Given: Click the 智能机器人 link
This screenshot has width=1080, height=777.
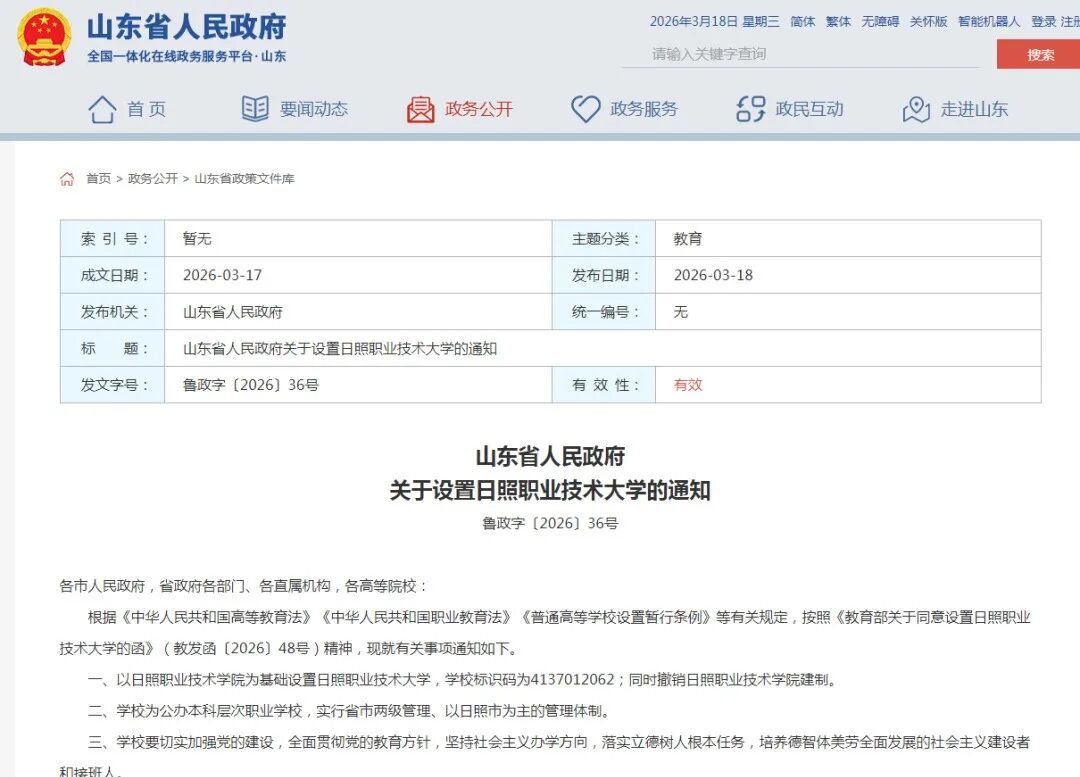Looking at the screenshot, I should [988, 22].
